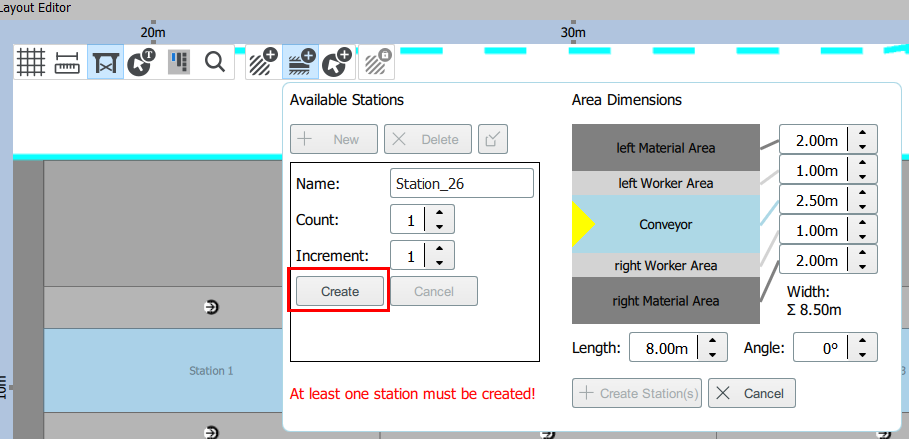This screenshot has height=439, width=909.
Task: Click the Delete station button
Action: pos(428,139)
